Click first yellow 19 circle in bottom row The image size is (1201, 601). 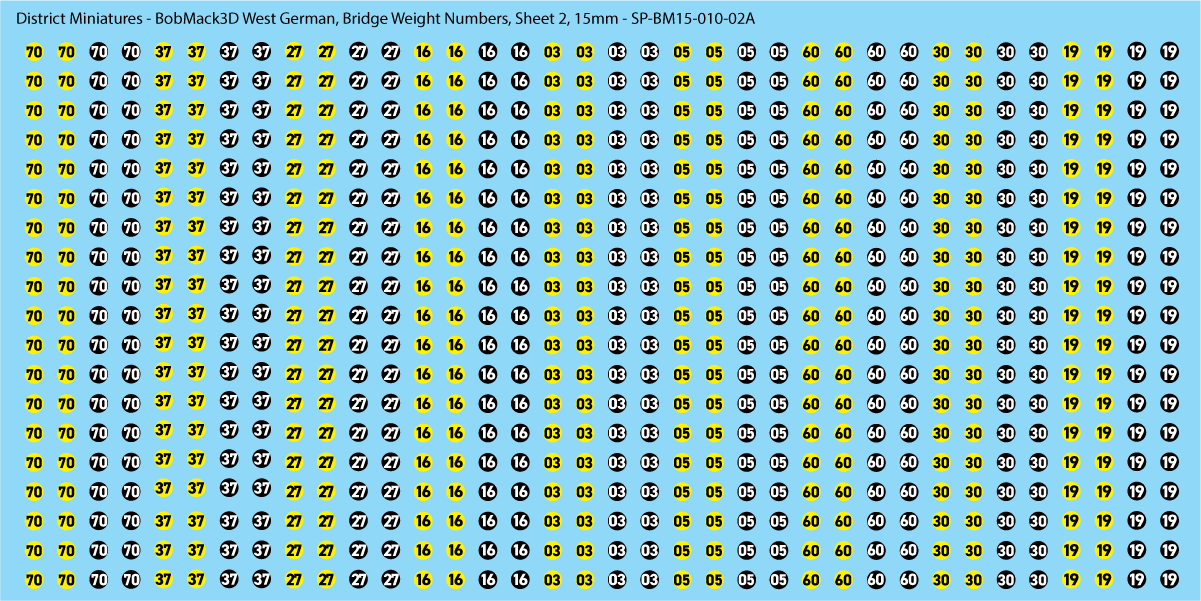point(1071,579)
